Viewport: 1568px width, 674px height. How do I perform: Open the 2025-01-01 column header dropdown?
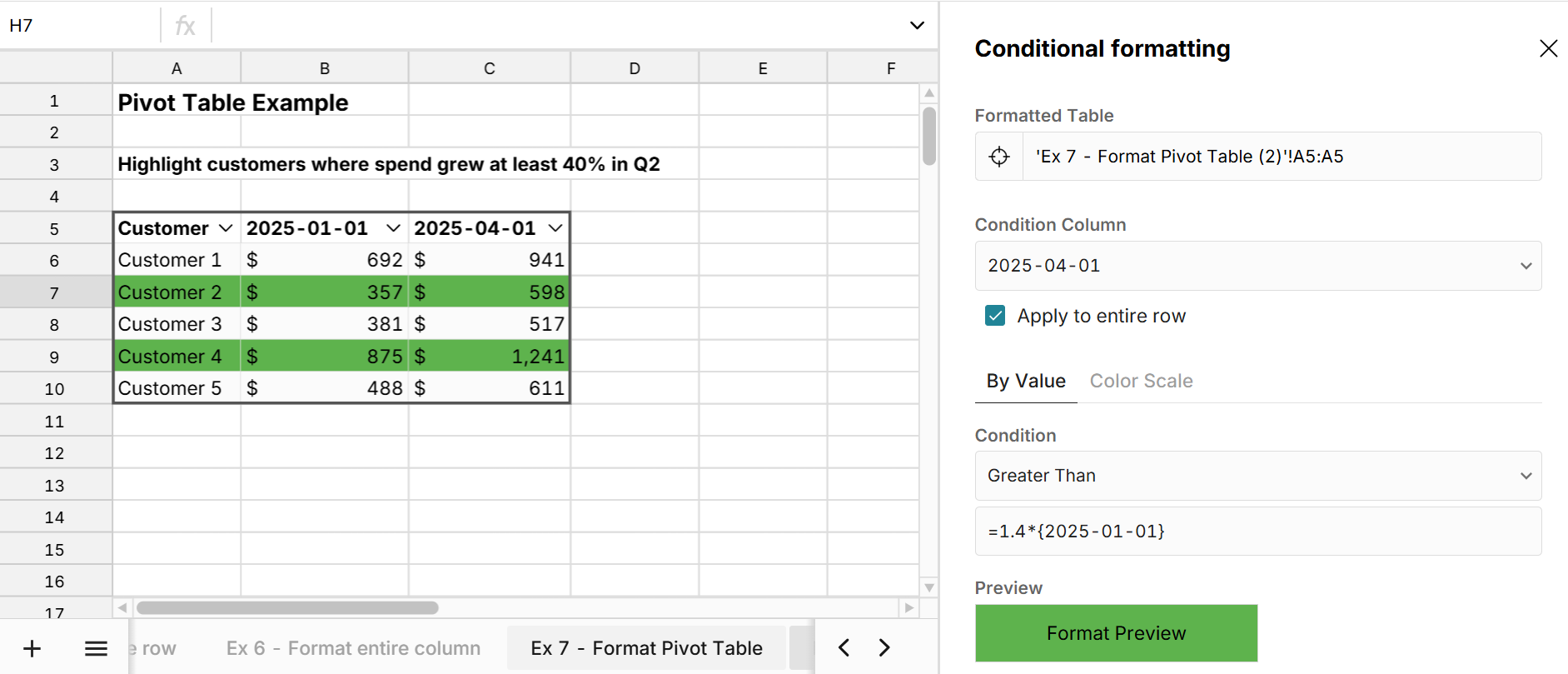click(394, 227)
